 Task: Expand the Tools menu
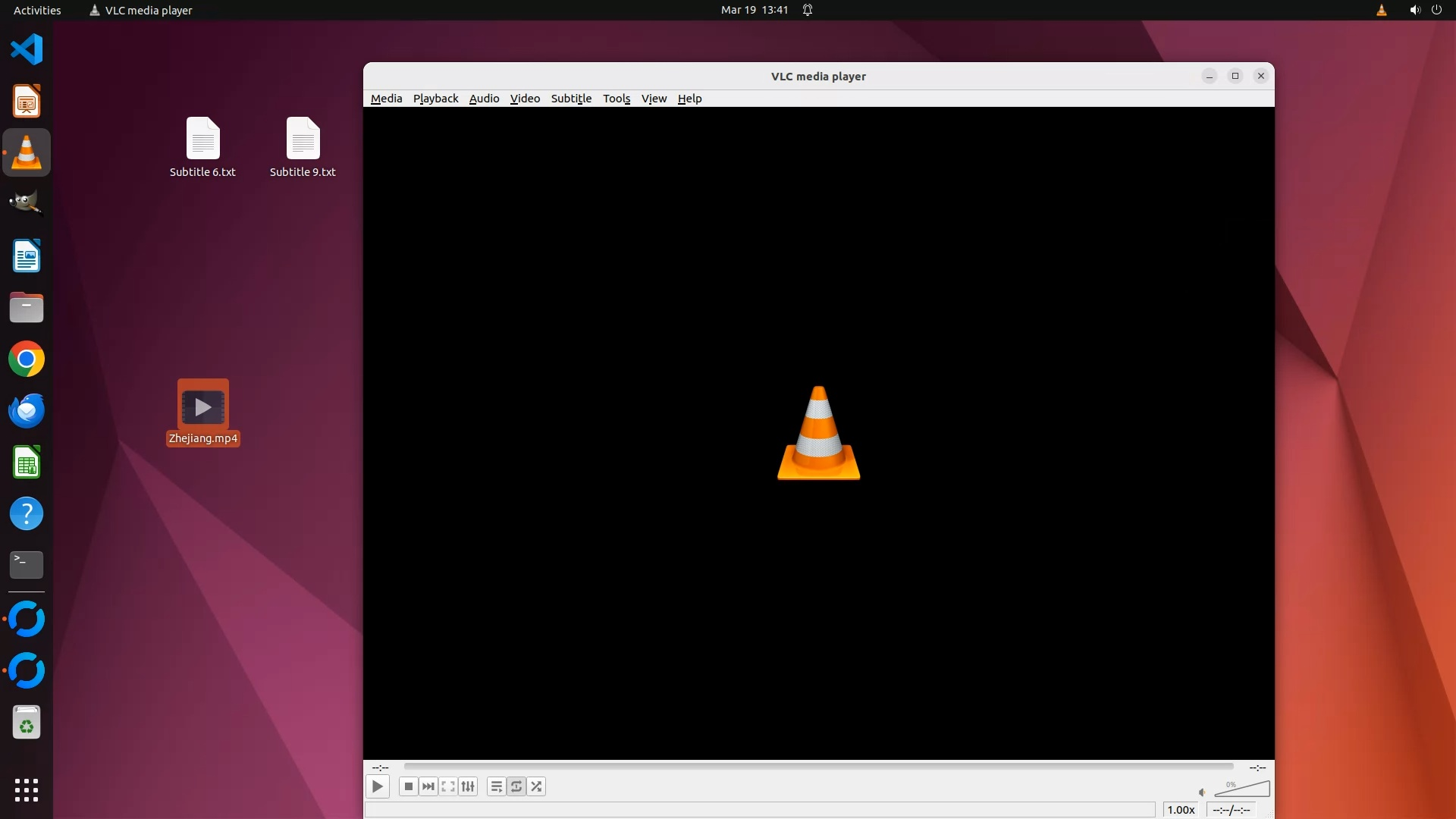click(x=617, y=99)
